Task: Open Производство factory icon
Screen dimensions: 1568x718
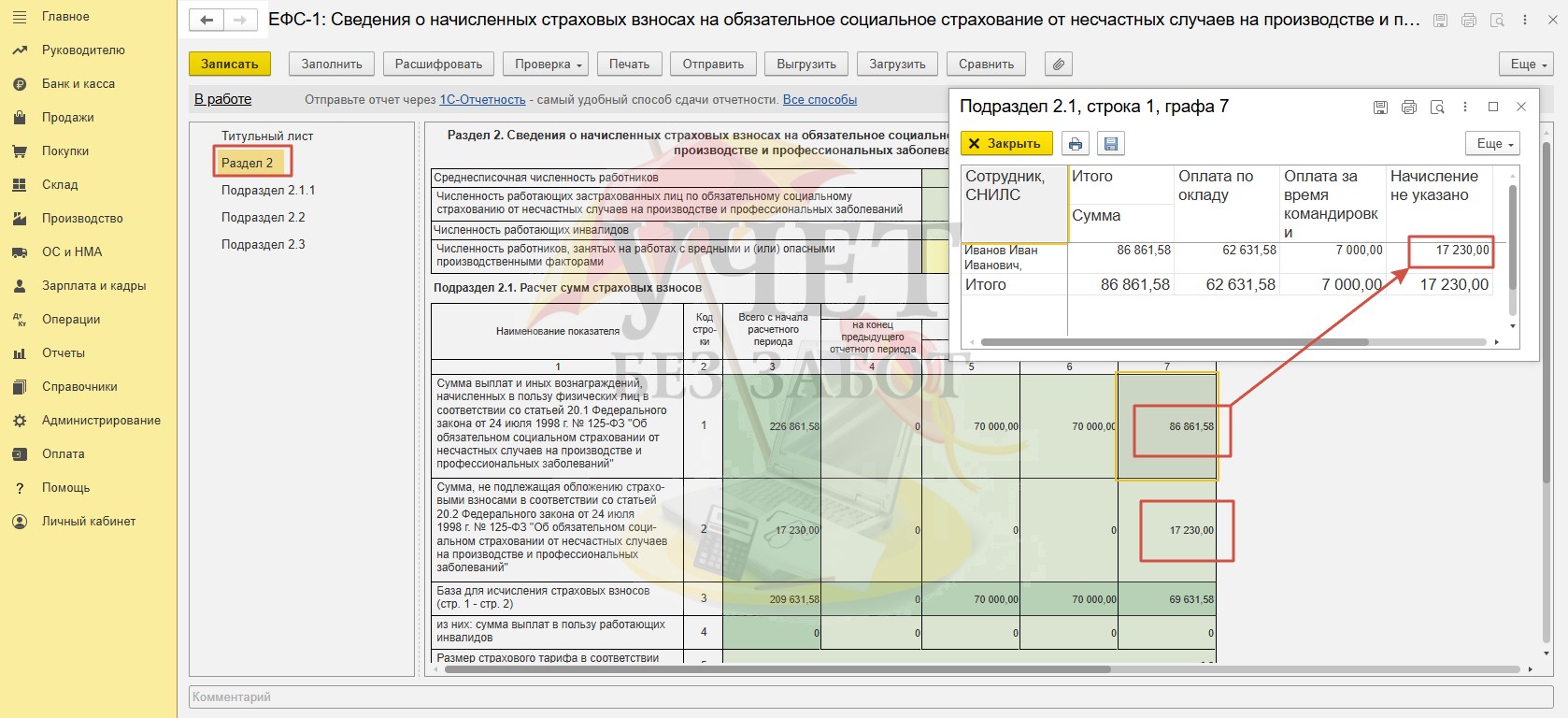Action: (x=20, y=219)
